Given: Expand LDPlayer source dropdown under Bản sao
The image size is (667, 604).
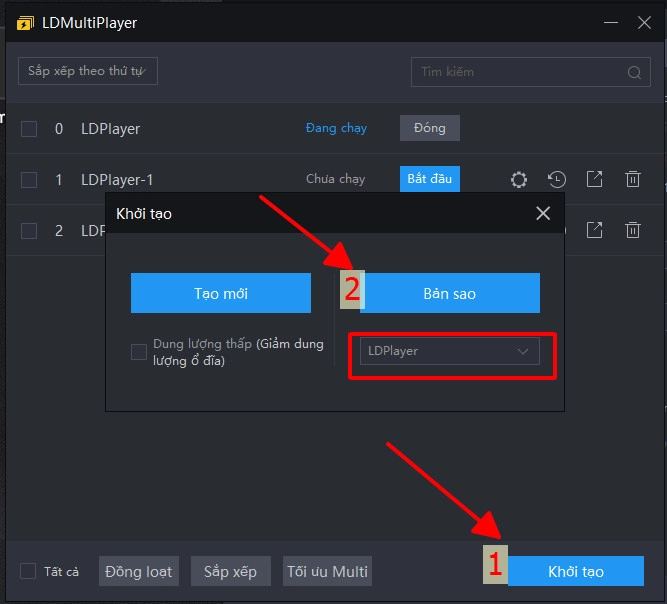Looking at the screenshot, I should coord(449,351).
